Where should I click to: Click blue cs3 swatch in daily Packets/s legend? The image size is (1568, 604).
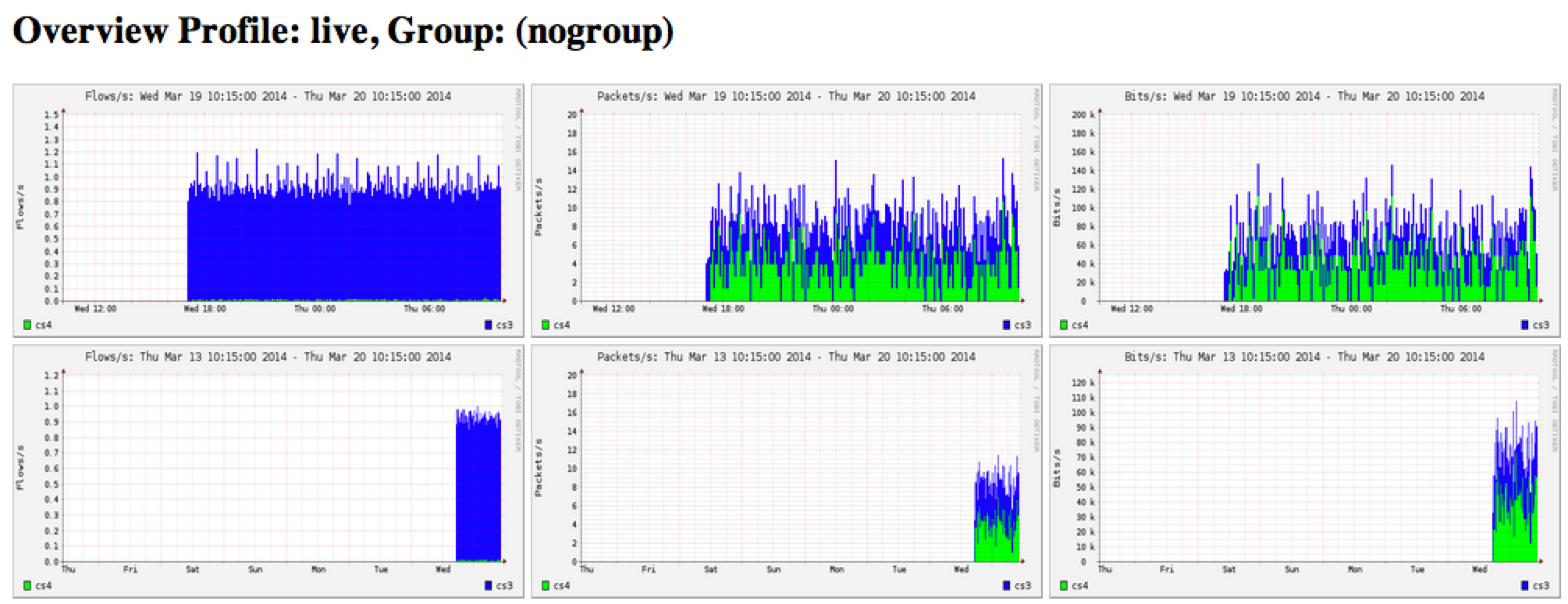coord(1007,325)
